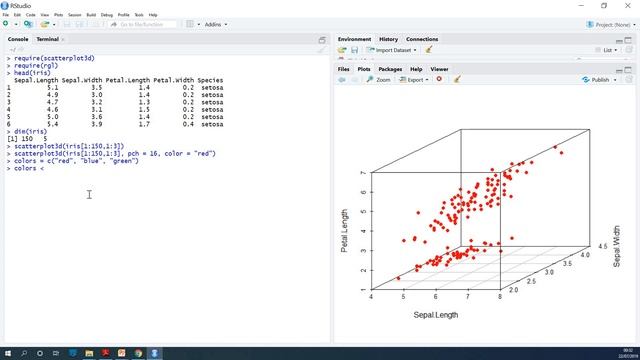Open the View menu

tap(44, 15)
